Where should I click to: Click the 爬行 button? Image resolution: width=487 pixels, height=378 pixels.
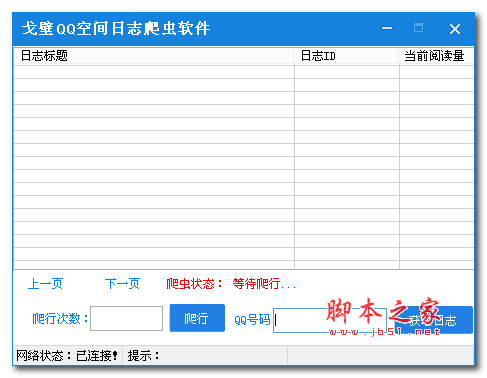point(197,318)
